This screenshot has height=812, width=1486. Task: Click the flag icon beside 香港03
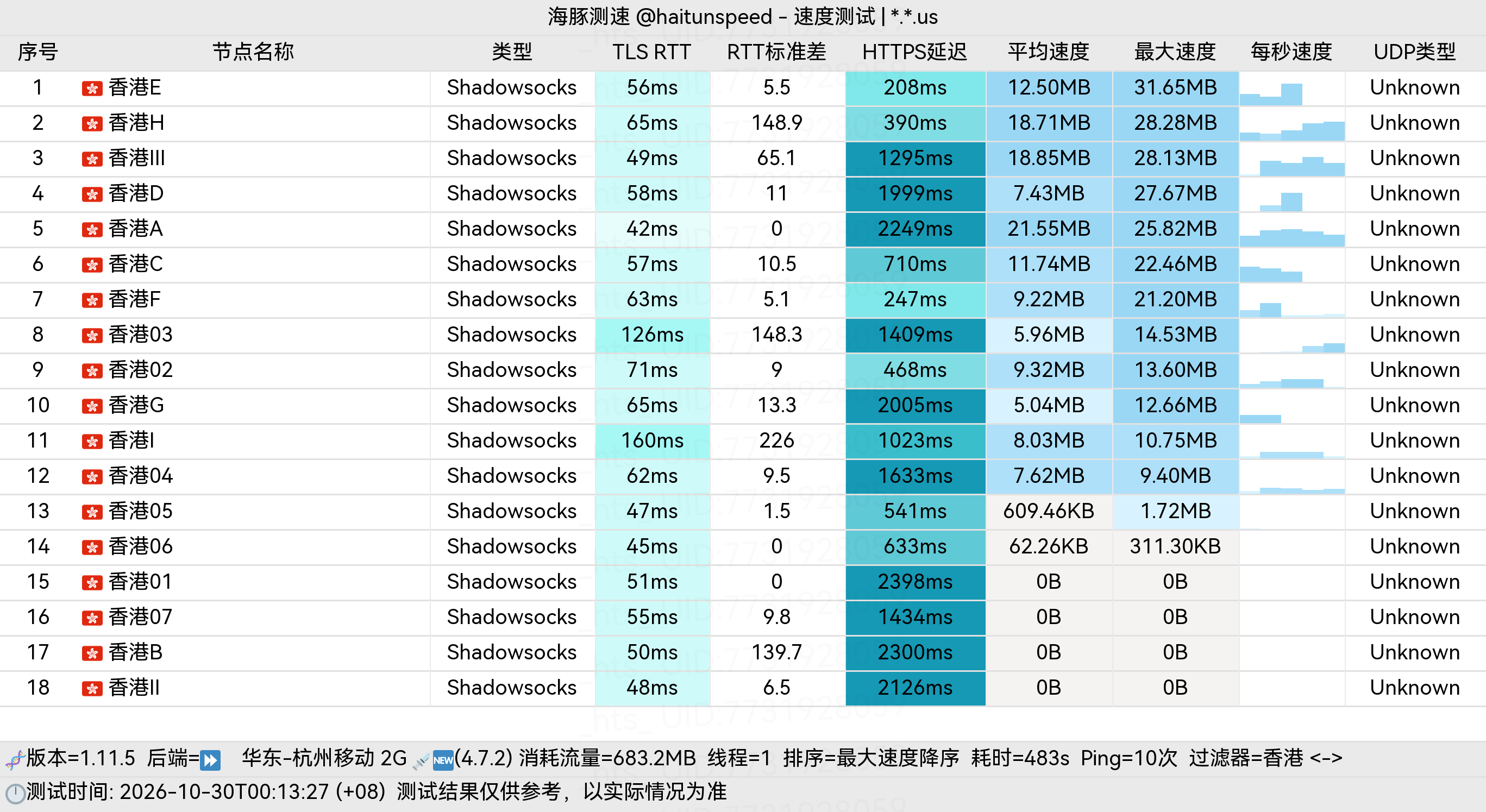[92, 335]
